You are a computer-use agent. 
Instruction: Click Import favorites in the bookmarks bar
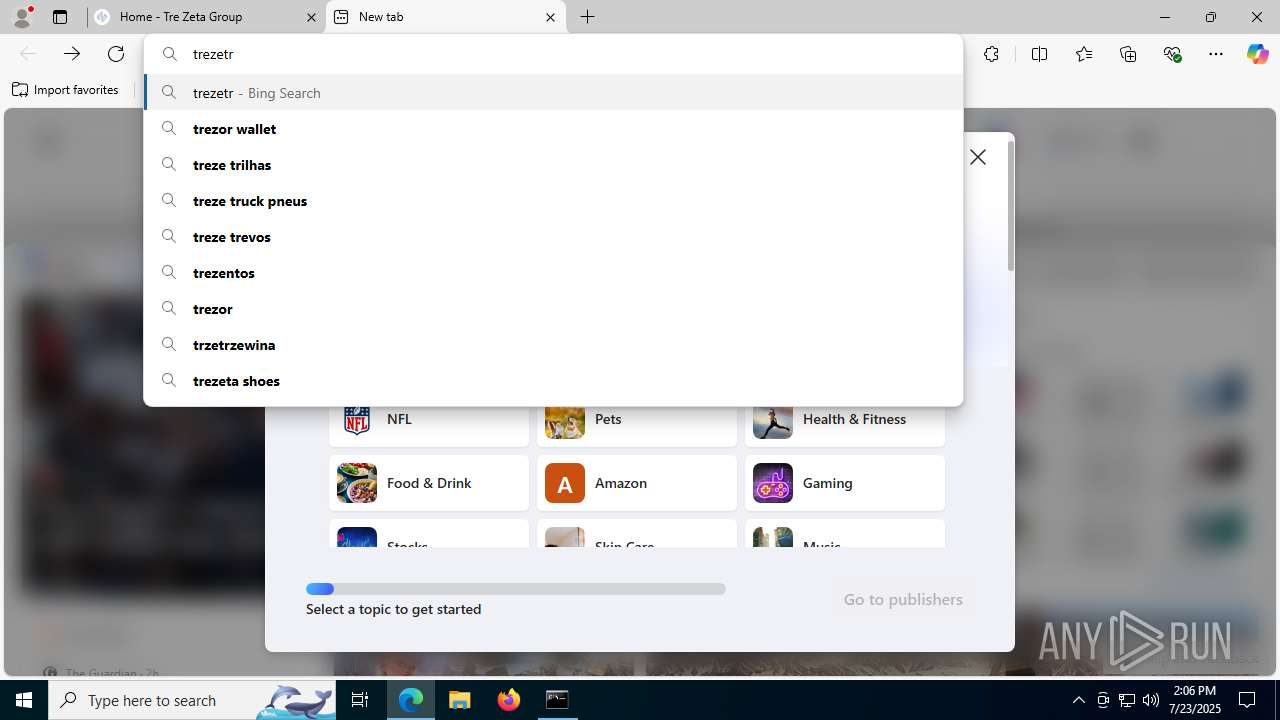[x=65, y=90]
